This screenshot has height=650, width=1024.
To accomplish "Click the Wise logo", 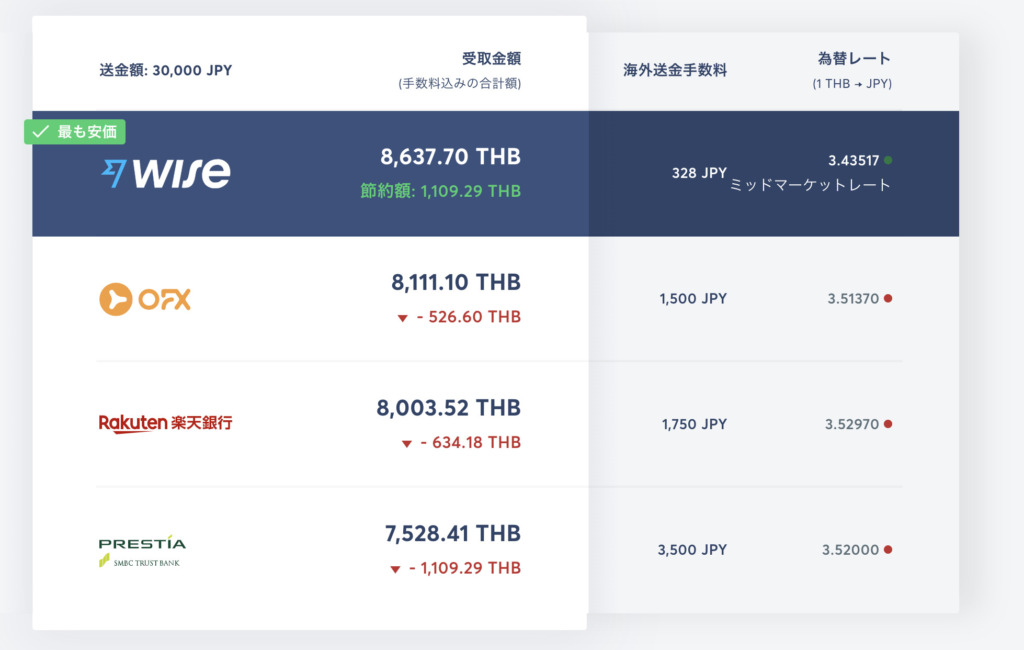I will tap(166, 173).
